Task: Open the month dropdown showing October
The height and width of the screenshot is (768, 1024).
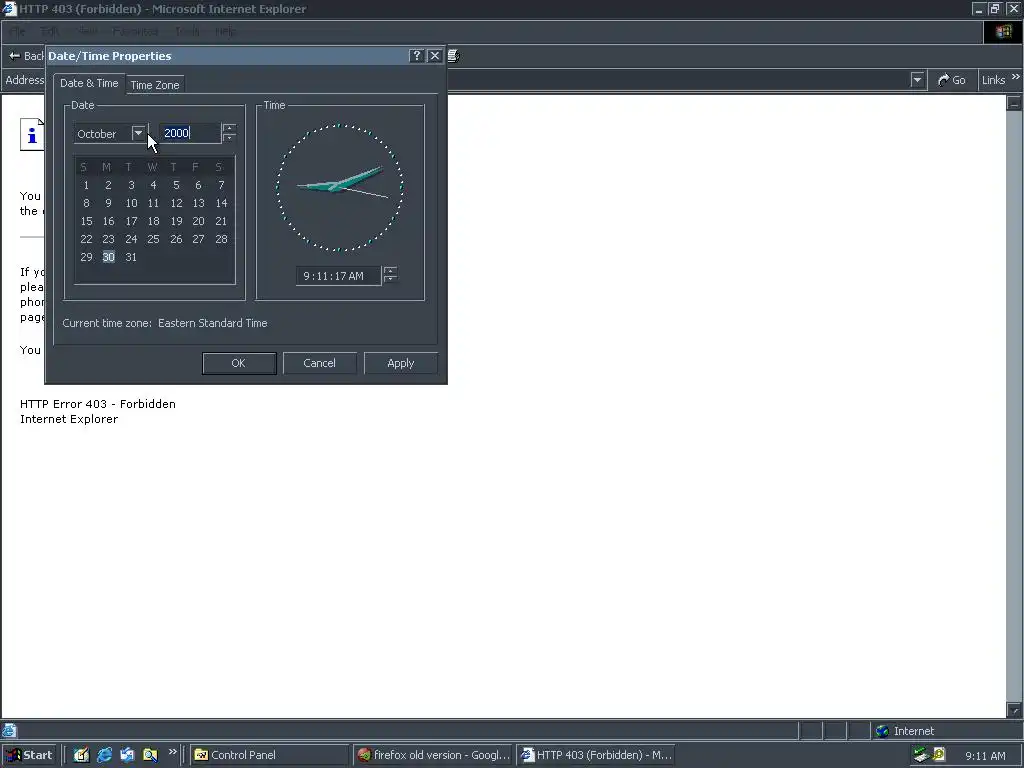Action: coord(138,133)
